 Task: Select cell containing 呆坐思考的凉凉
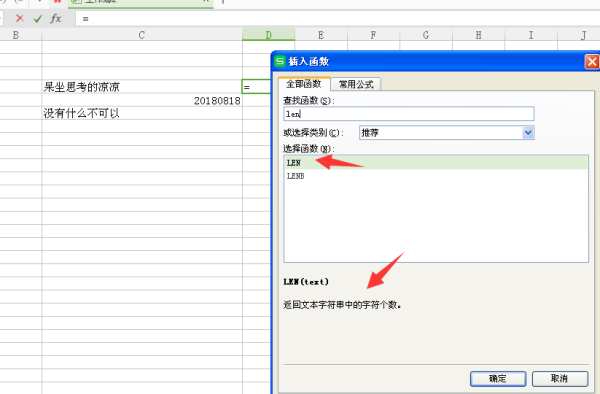[142, 87]
